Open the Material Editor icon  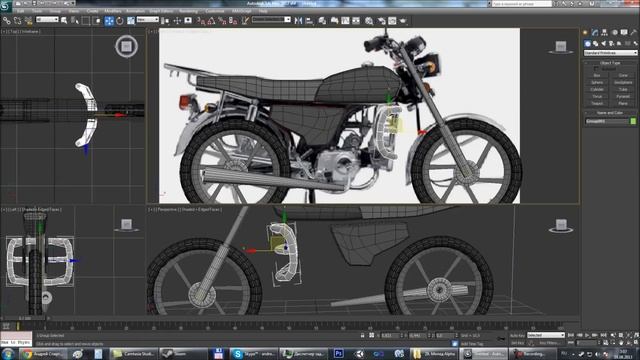(x=369, y=20)
